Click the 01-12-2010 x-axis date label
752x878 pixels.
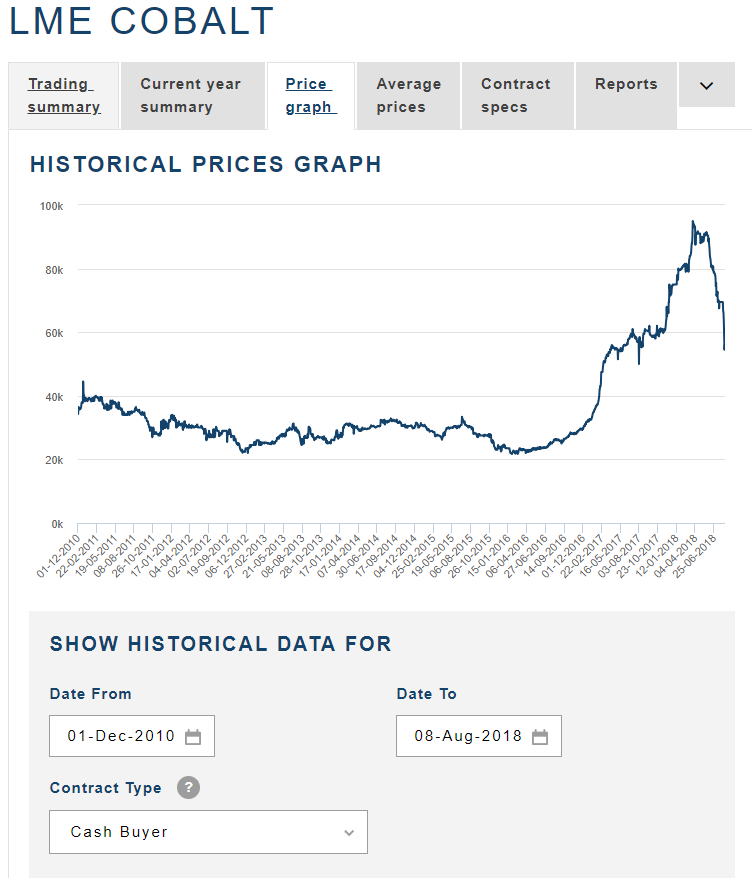59,555
